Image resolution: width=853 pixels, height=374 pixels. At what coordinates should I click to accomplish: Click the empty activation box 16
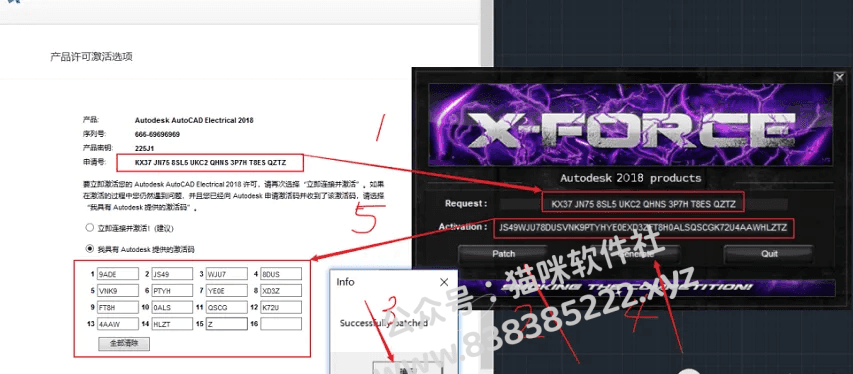click(x=281, y=324)
